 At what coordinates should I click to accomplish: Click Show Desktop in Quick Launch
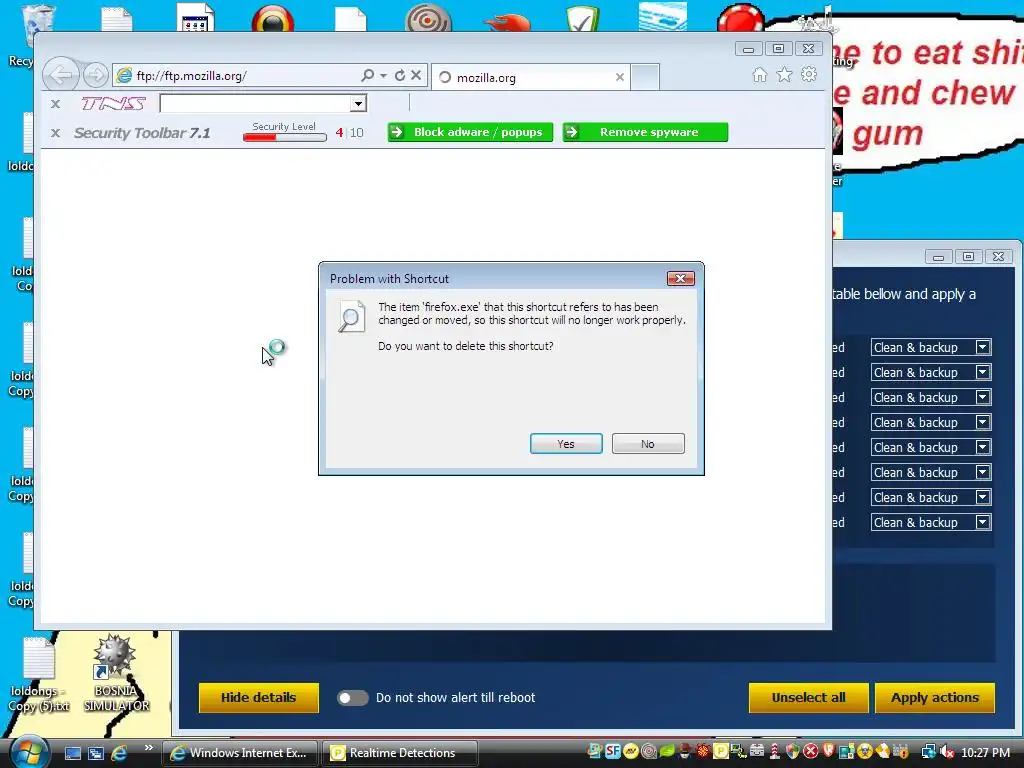pos(73,753)
